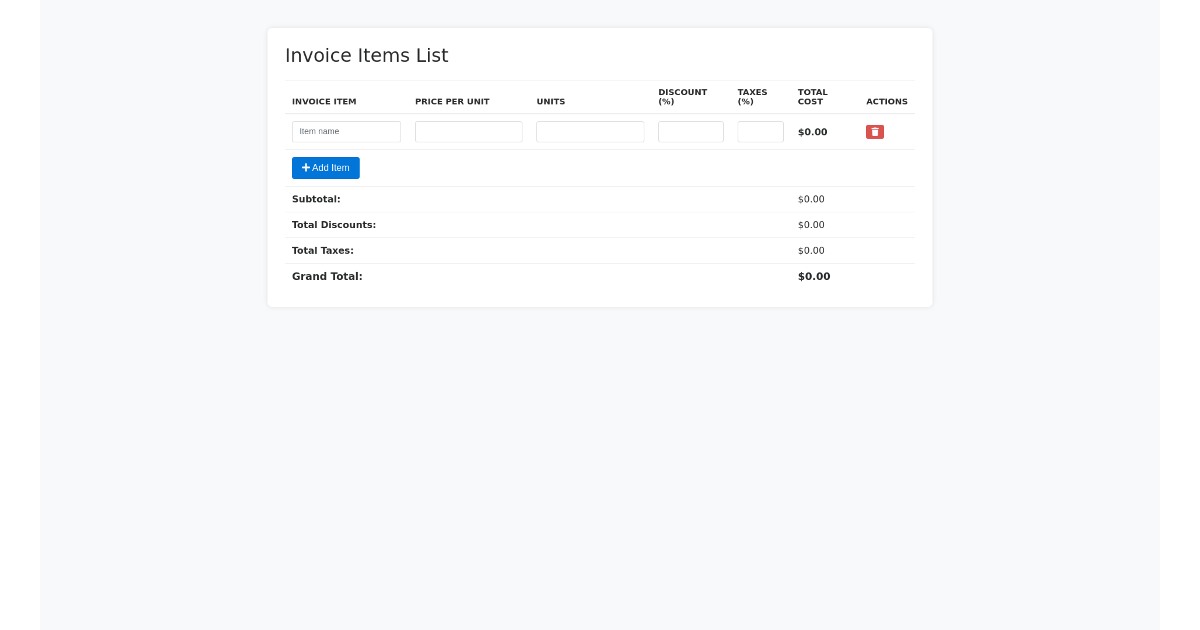Click the Total Taxes label

click(323, 251)
